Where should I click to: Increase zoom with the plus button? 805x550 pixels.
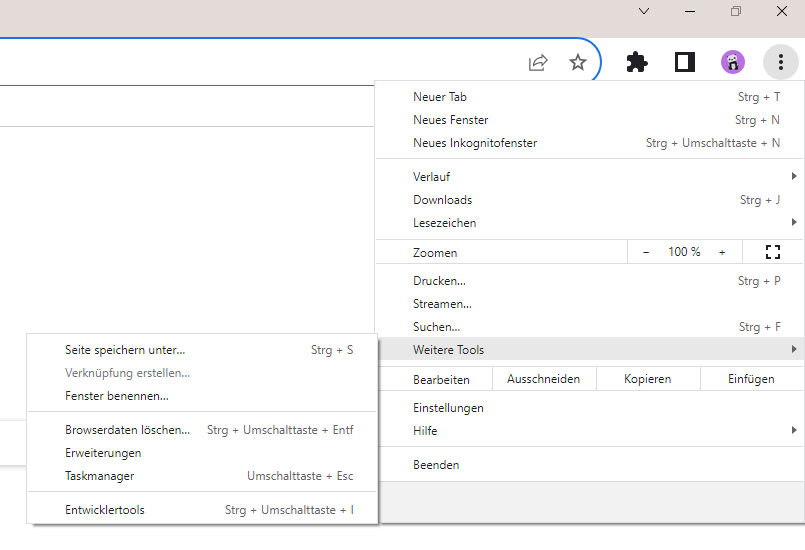[x=722, y=252]
